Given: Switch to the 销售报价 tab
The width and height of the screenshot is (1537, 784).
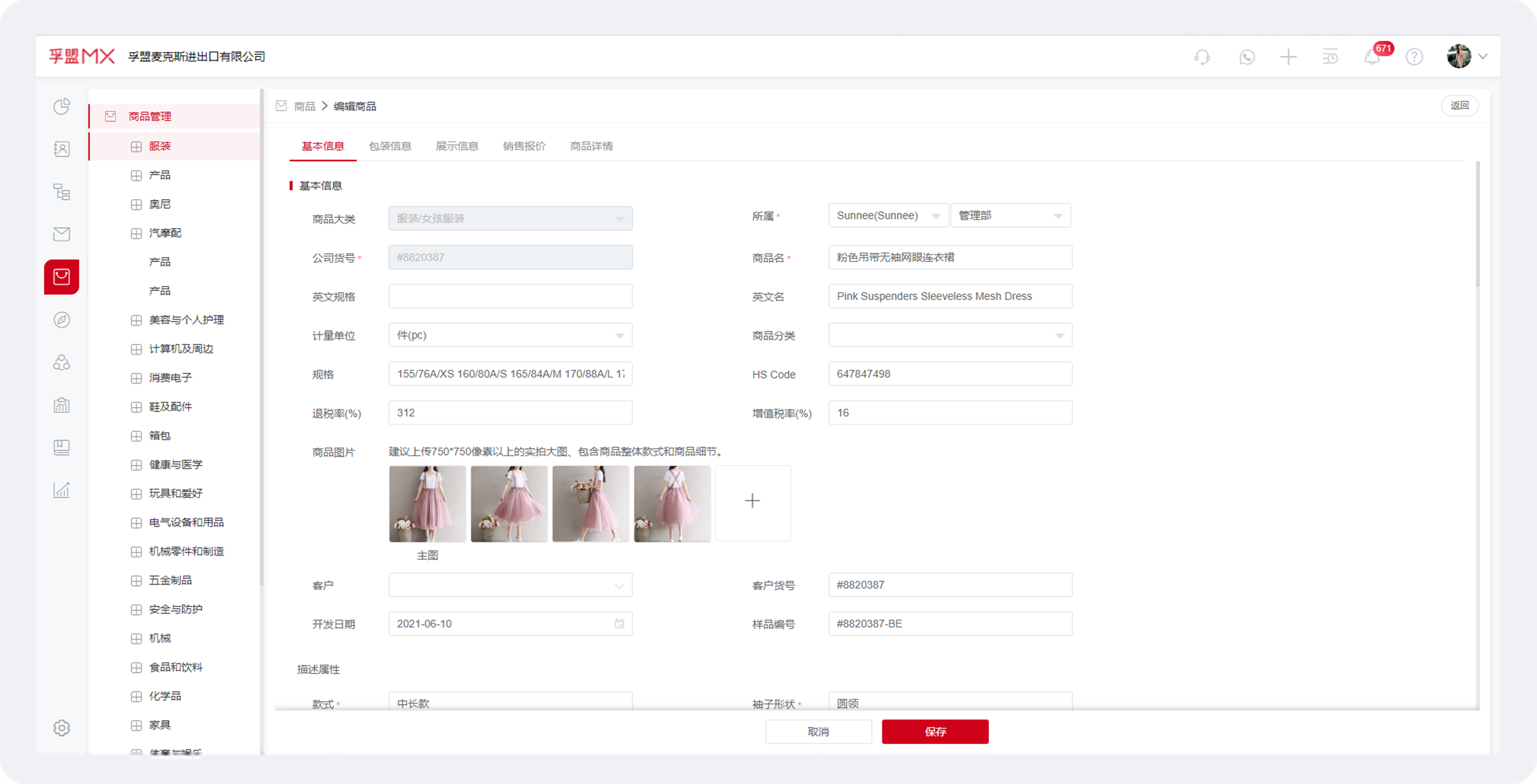Looking at the screenshot, I should [524, 146].
